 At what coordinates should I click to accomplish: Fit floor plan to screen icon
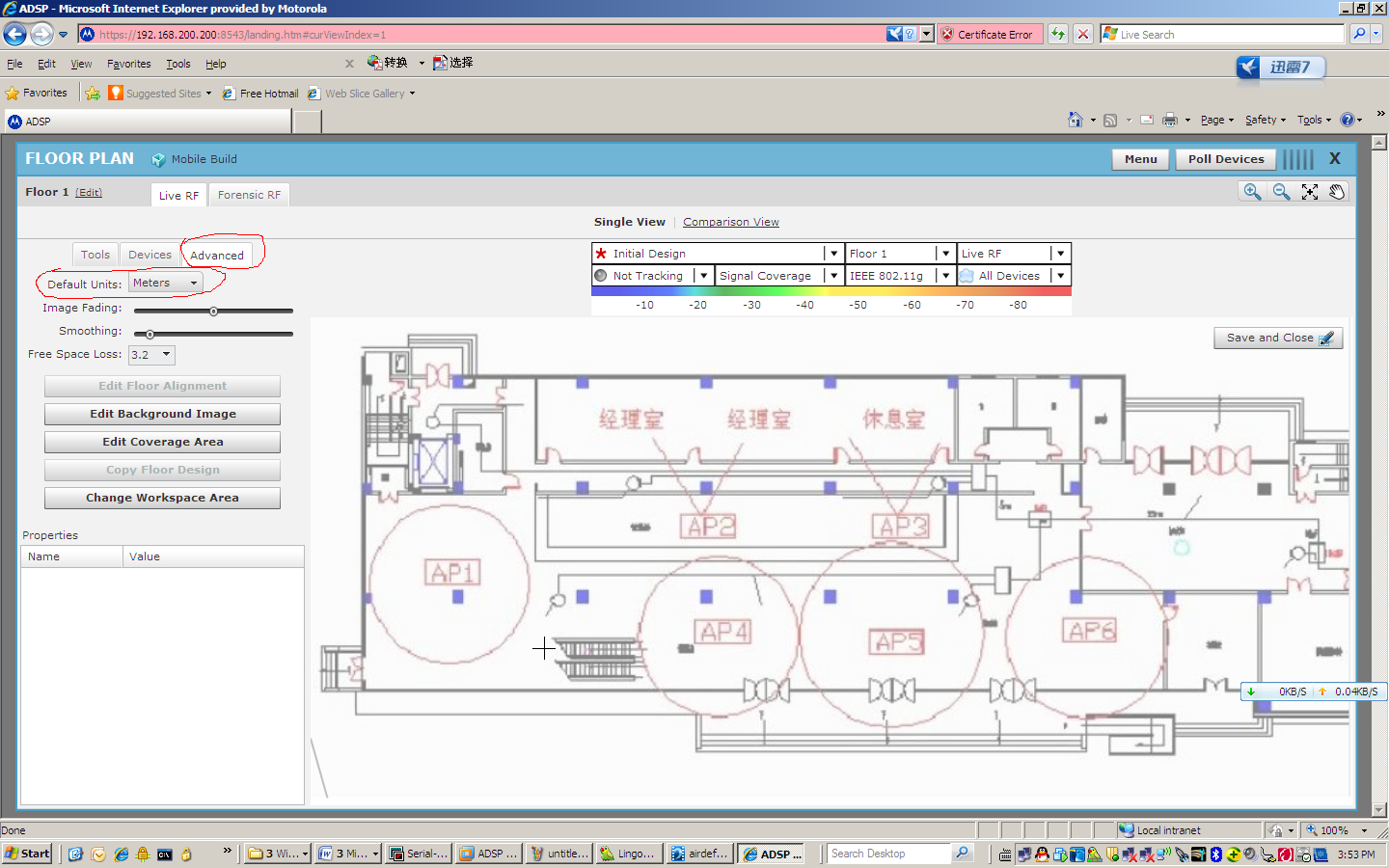coord(1309,192)
